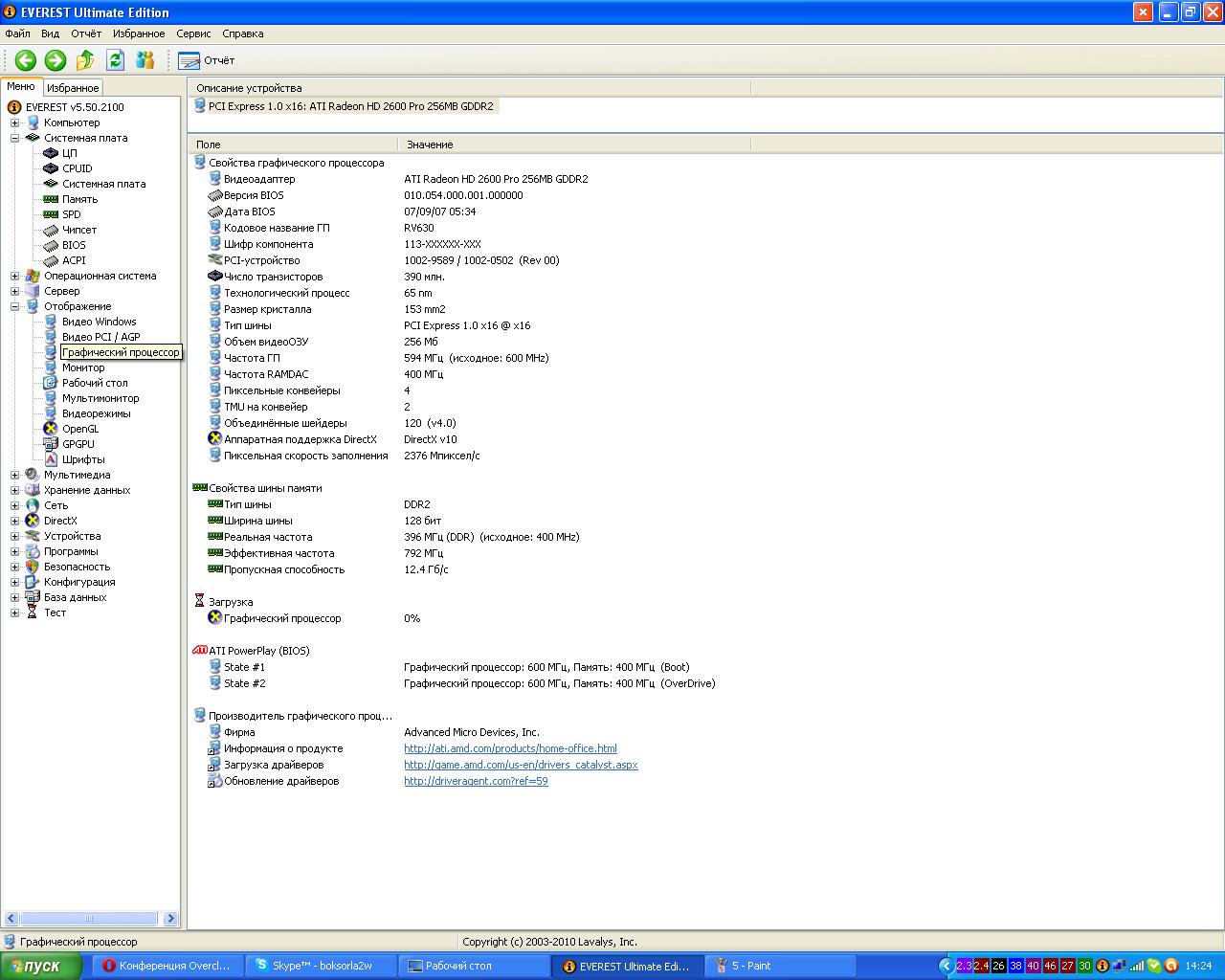Select Системная плата child tree item
Screen dimensions: 1225x980
pos(103,184)
